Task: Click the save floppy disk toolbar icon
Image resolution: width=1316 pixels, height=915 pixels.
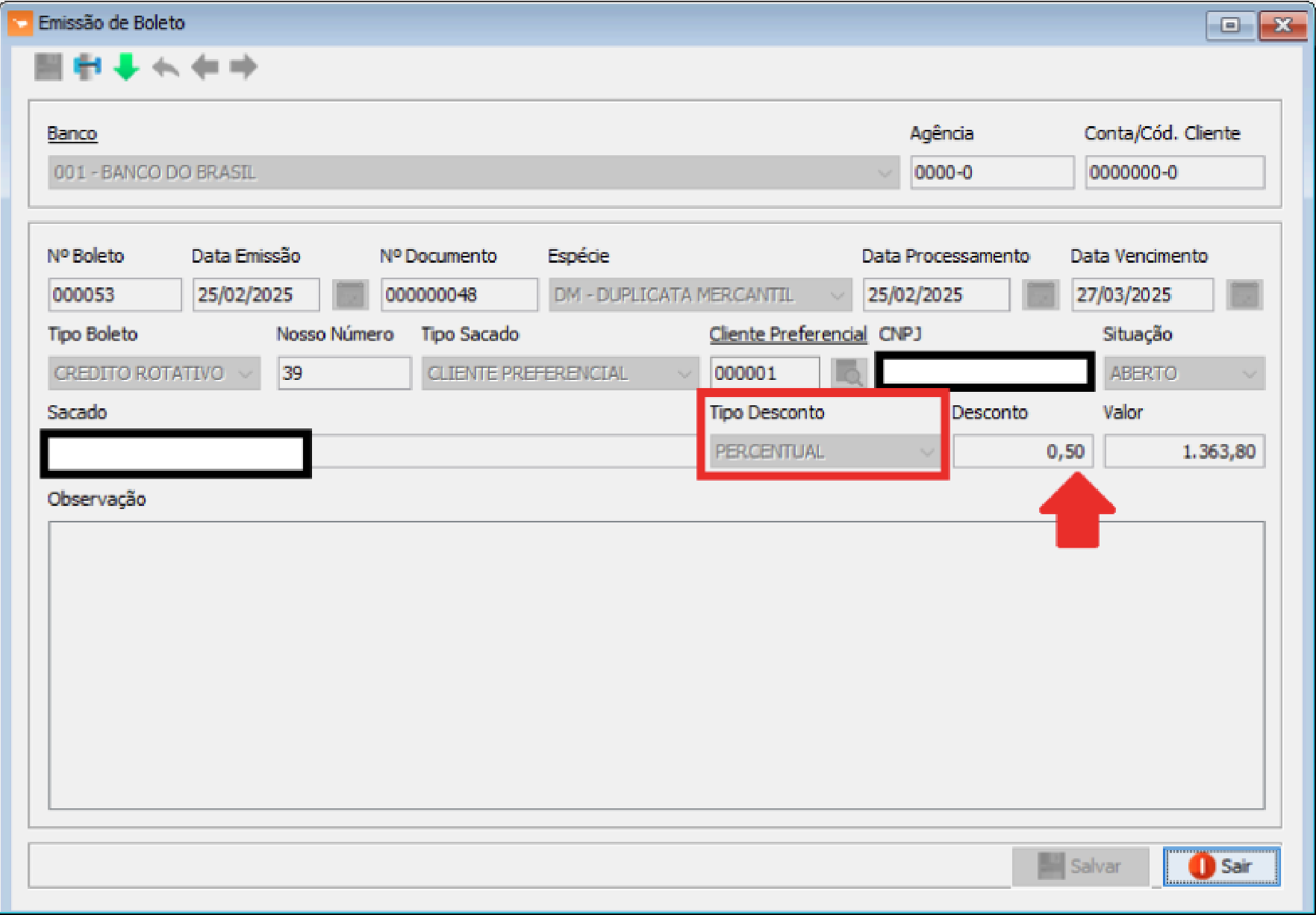Action: 49,67
